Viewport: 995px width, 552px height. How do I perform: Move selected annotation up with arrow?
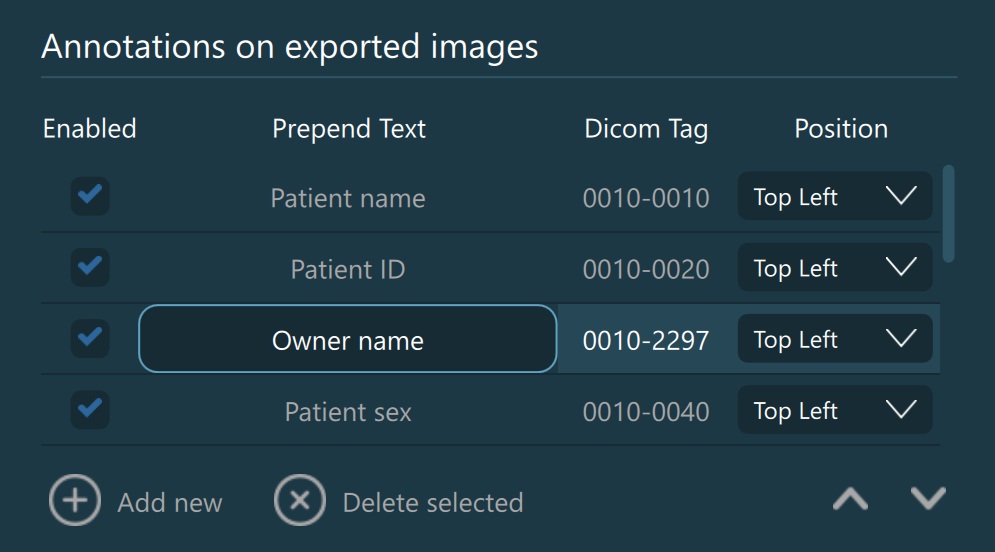coord(851,499)
